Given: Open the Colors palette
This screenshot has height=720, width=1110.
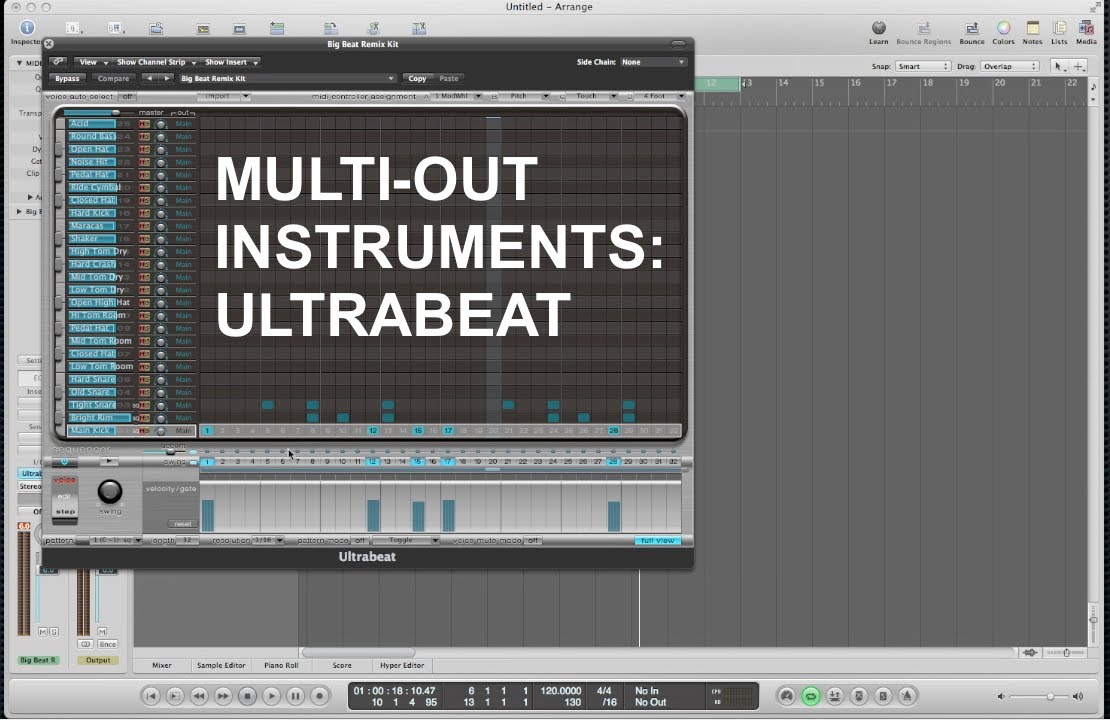Looking at the screenshot, I should (1003, 33).
